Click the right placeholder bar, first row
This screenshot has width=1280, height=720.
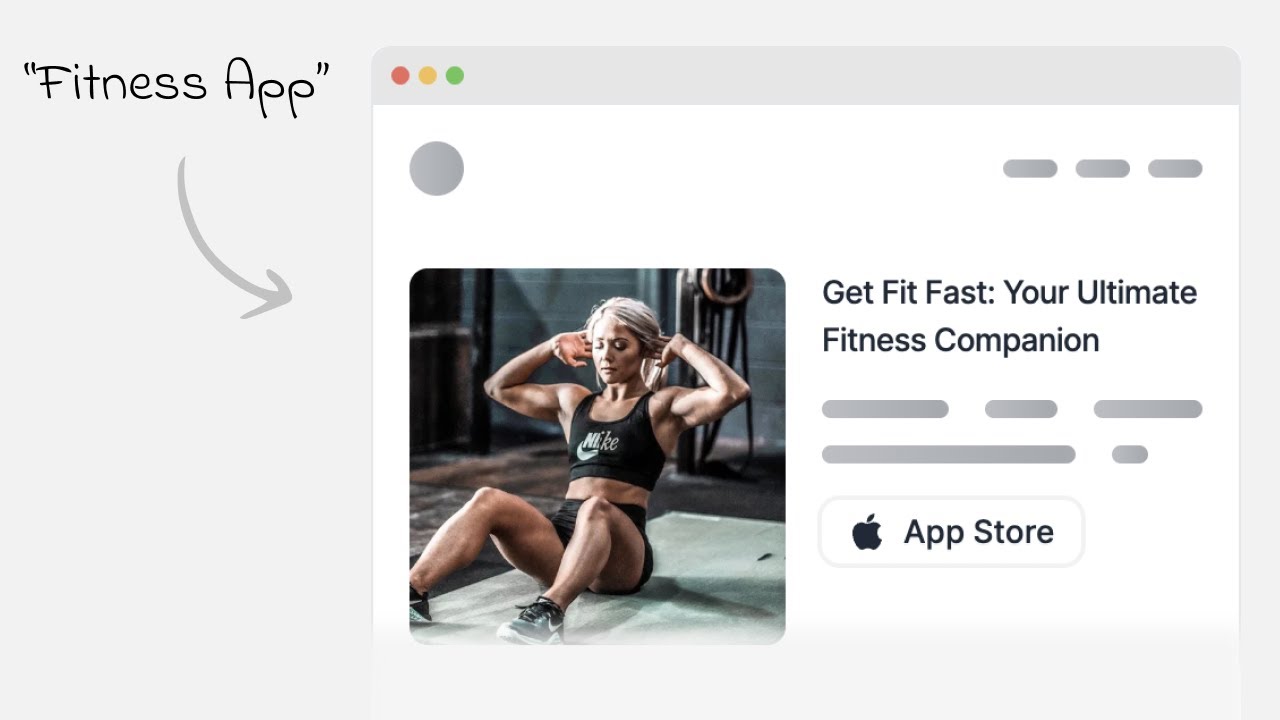[1148, 409]
